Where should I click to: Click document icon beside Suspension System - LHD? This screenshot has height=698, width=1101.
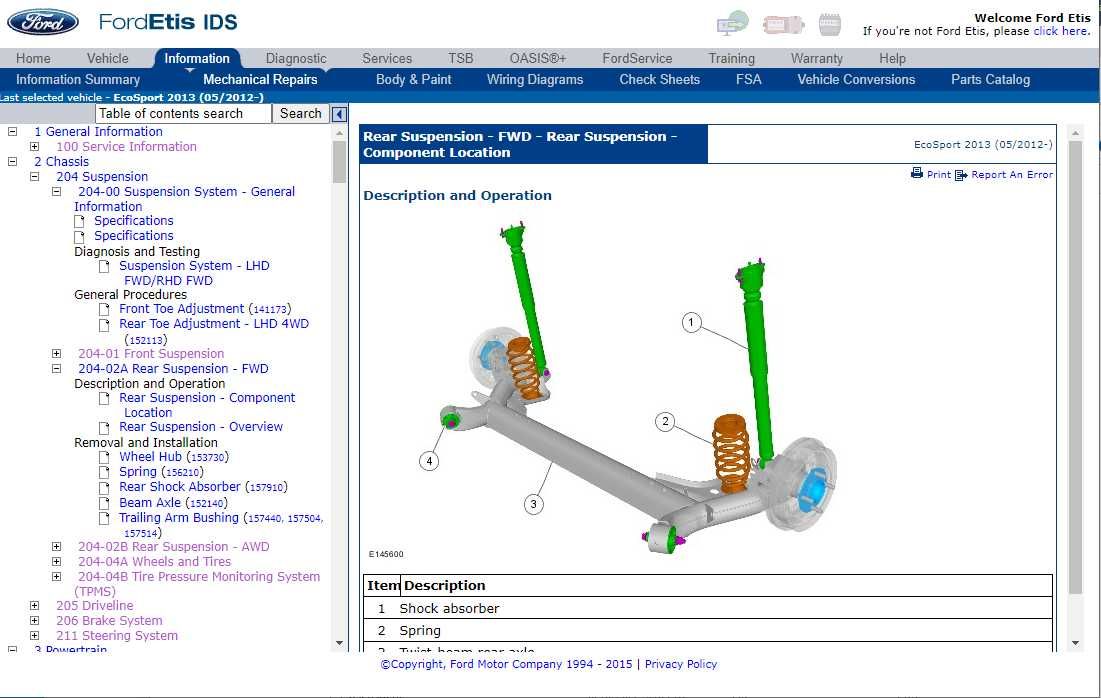pos(104,267)
